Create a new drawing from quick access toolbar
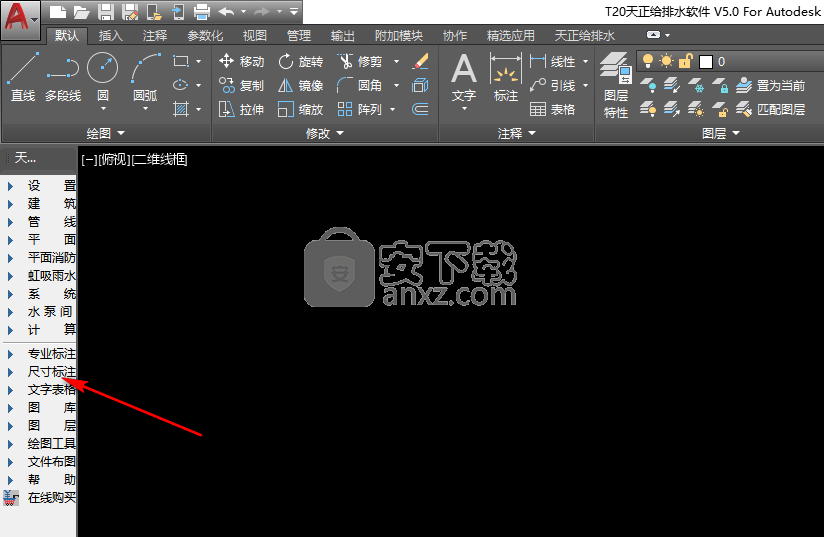Viewport: 824px width, 537px height. (x=57, y=12)
